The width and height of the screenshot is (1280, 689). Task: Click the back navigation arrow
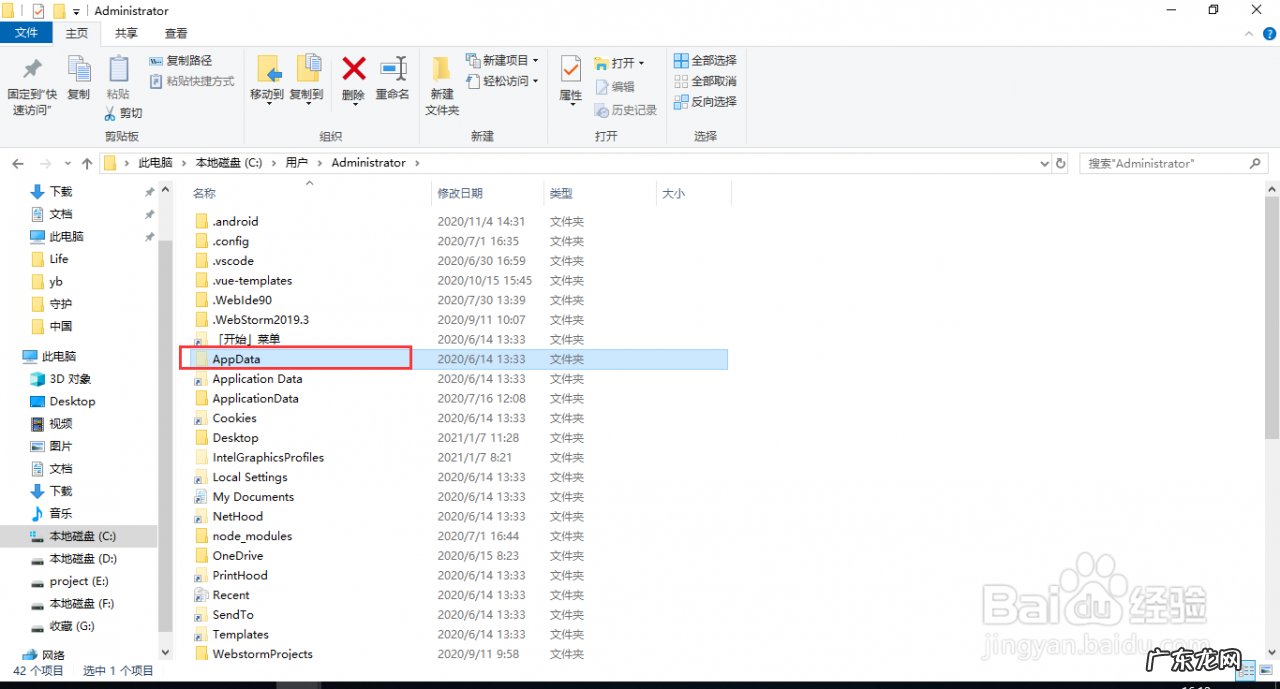click(x=16, y=162)
